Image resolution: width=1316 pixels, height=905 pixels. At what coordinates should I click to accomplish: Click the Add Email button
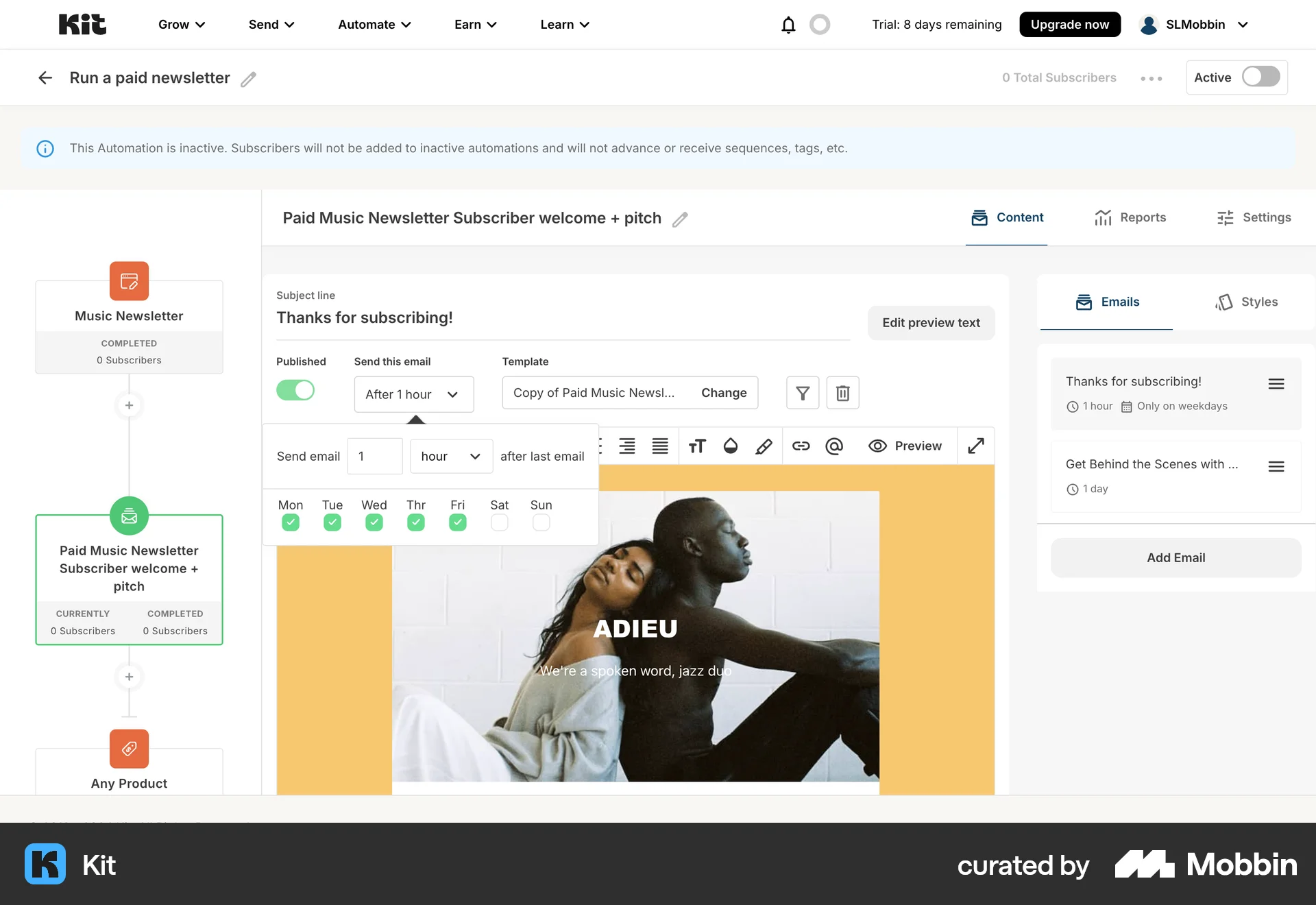1175,558
